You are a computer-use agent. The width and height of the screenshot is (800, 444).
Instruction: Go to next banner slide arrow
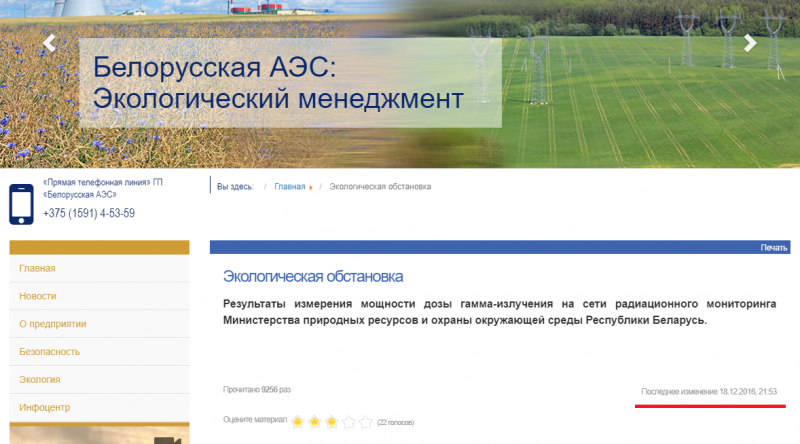point(749,43)
